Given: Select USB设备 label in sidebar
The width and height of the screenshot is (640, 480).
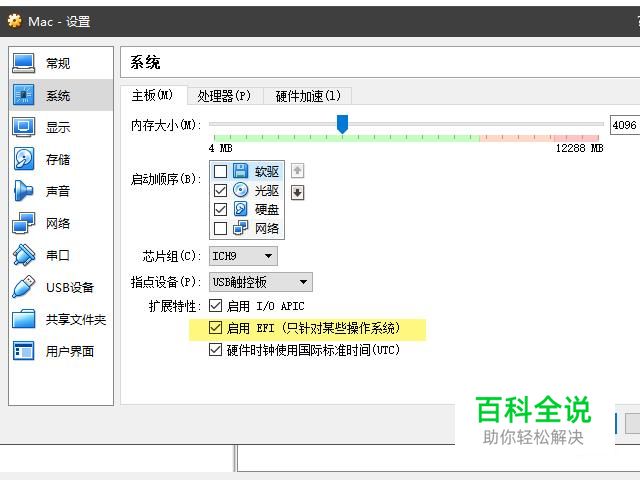Looking at the screenshot, I should (x=70, y=287).
